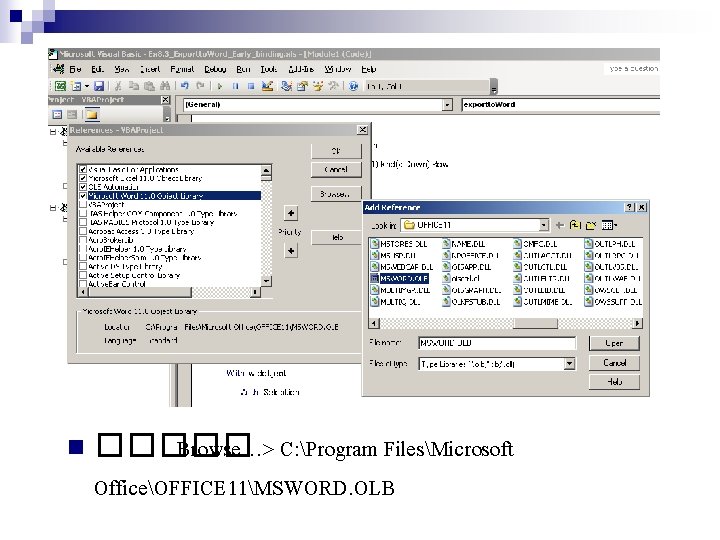Click Cancel in Add Reference dialog
The image size is (720, 540).
(614, 363)
